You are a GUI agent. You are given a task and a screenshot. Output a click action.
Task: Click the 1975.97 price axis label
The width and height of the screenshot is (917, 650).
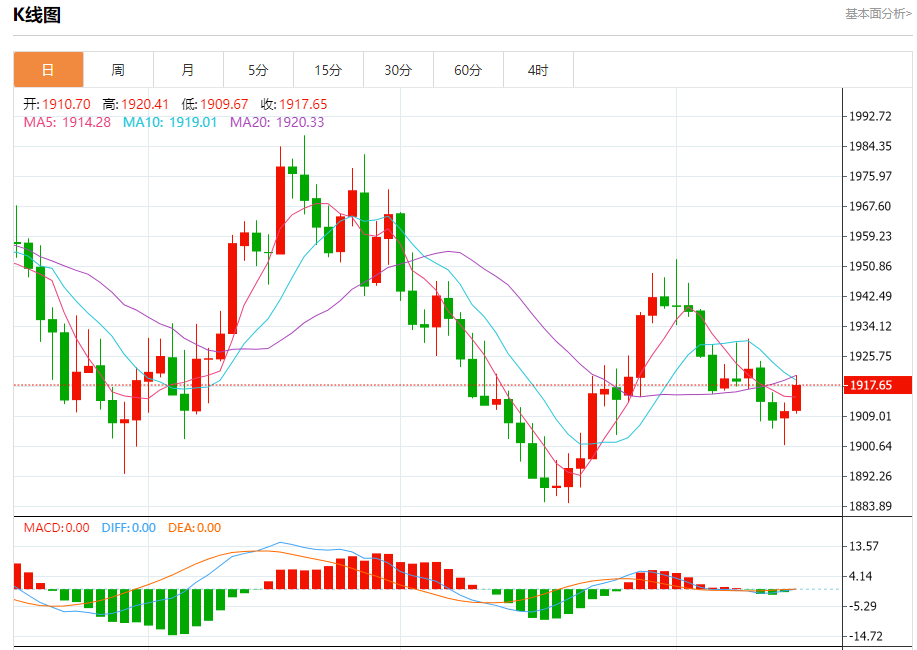[x=870, y=176]
